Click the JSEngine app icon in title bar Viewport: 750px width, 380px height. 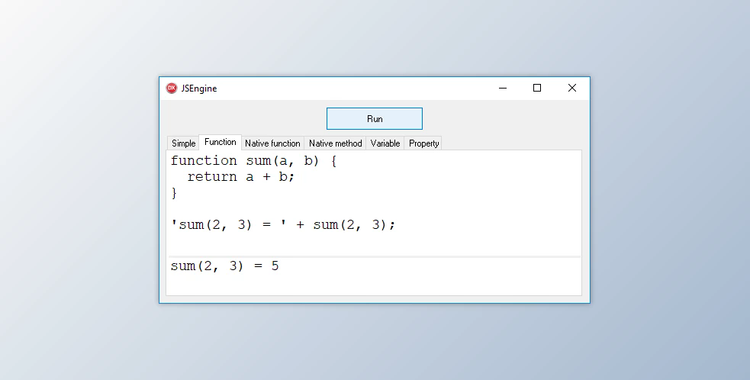click(171, 88)
